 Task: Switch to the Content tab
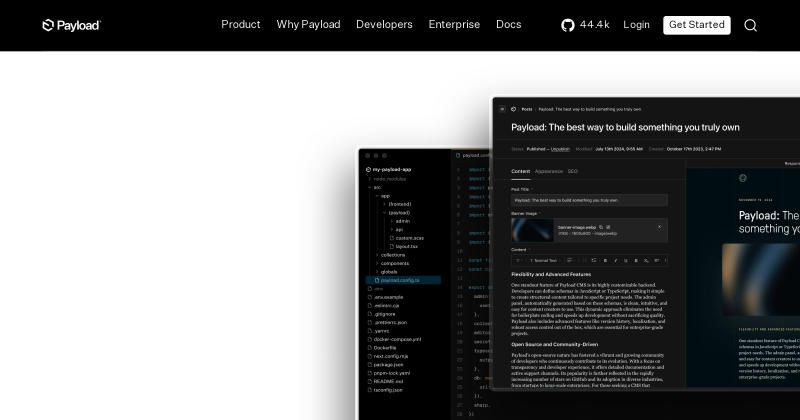(x=520, y=171)
